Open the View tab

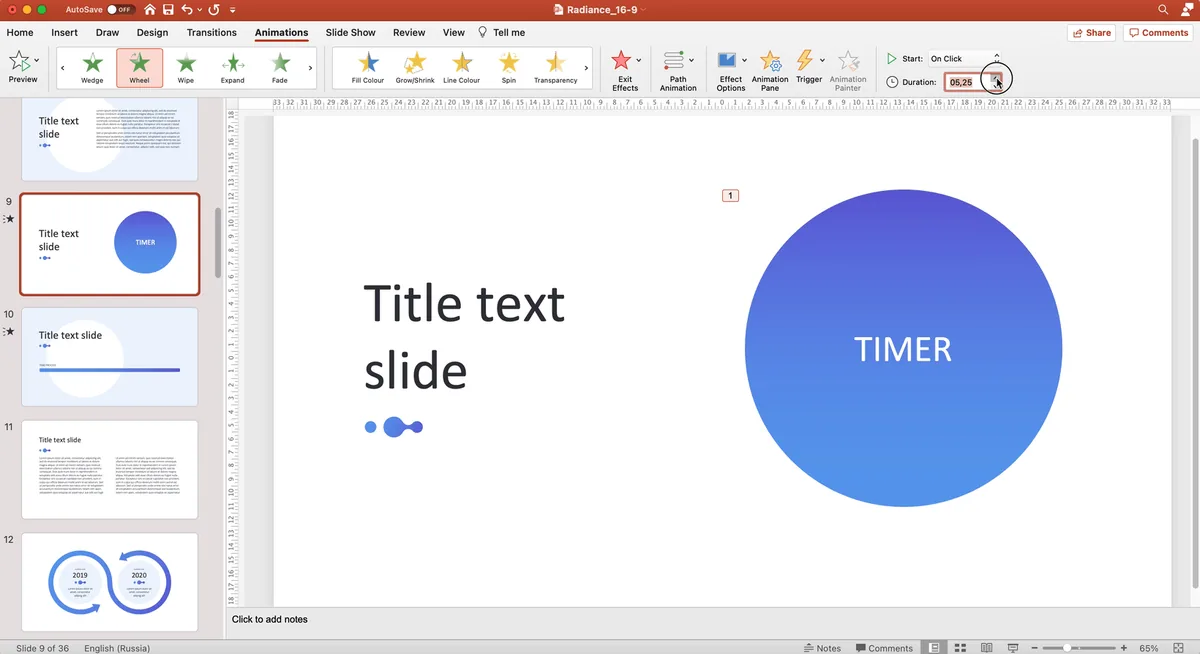point(454,32)
